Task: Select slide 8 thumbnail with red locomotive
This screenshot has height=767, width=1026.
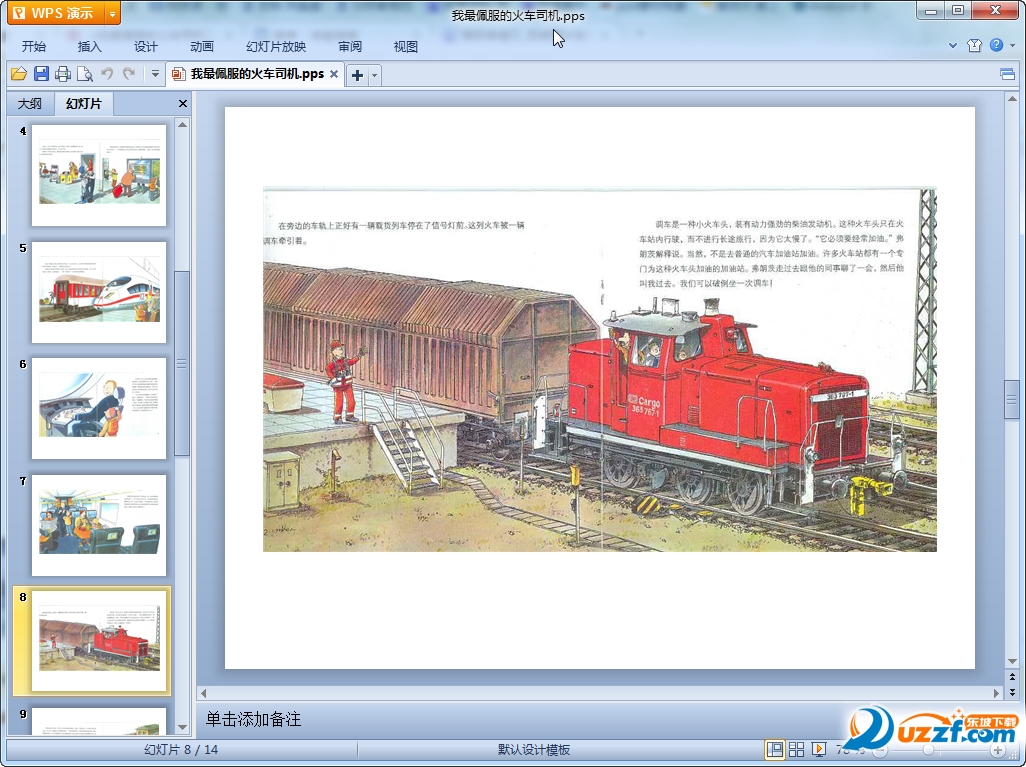Action: tap(99, 641)
